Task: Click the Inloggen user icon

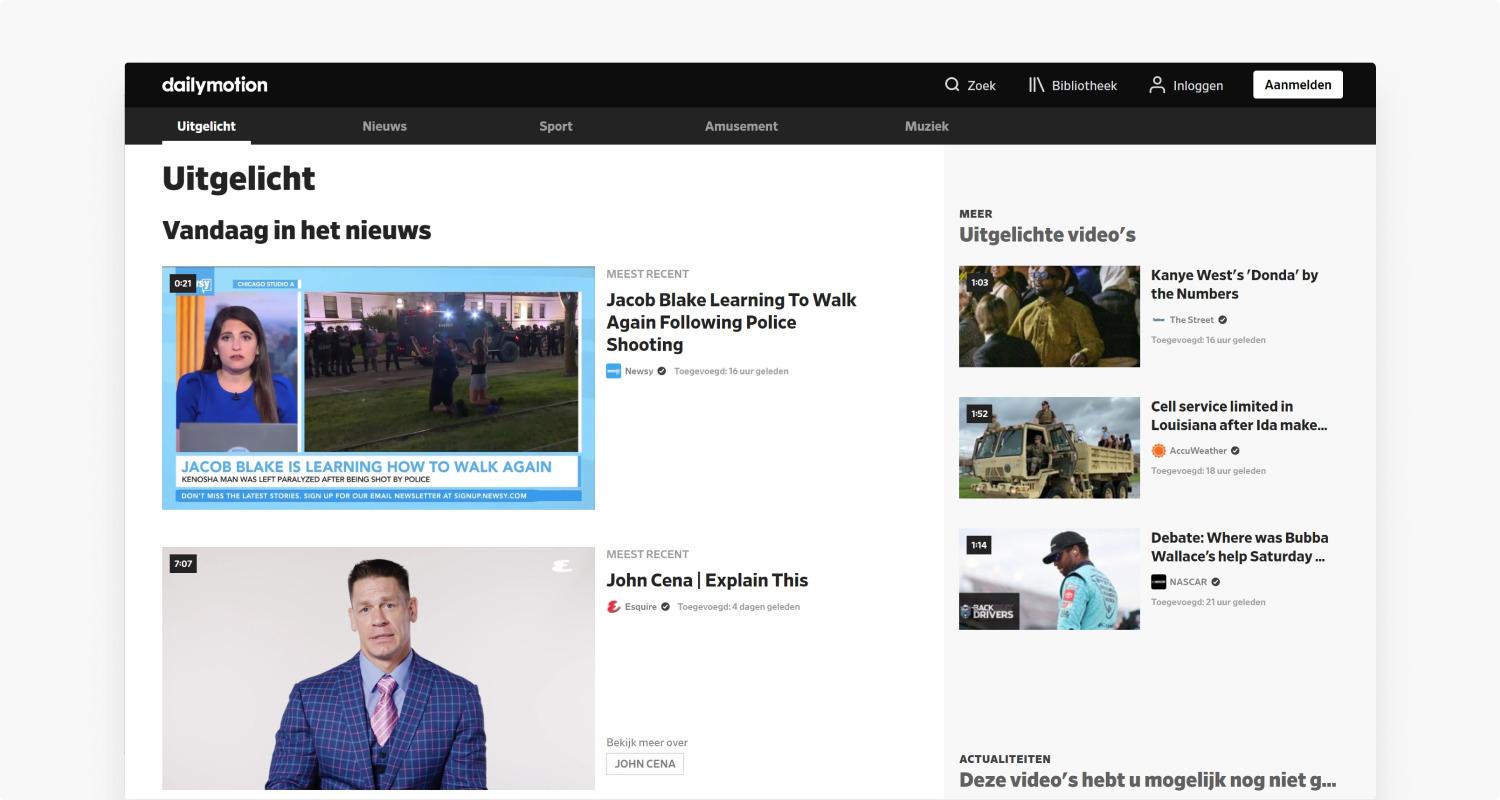Action: pos(1157,85)
